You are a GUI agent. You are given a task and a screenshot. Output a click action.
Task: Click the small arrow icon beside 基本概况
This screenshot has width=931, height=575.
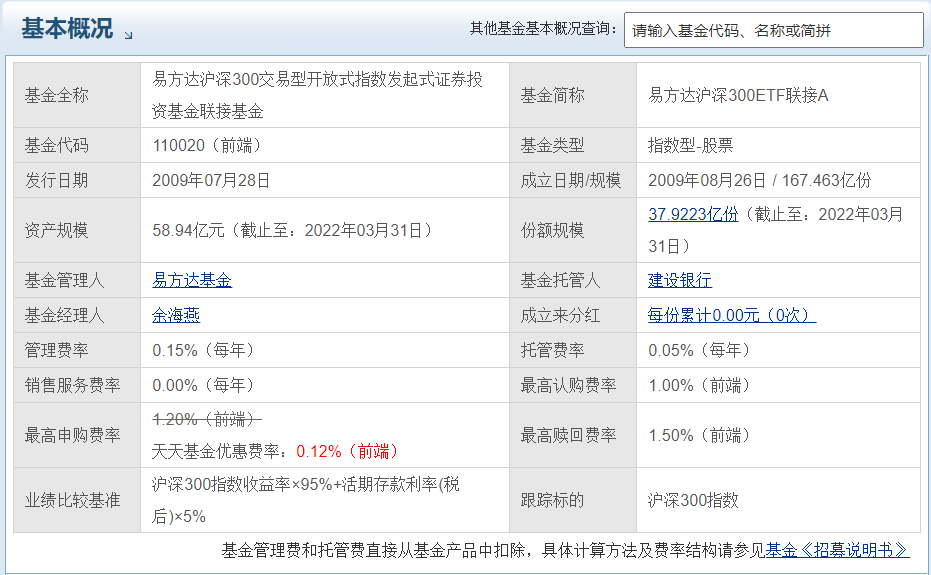tap(128, 35)
